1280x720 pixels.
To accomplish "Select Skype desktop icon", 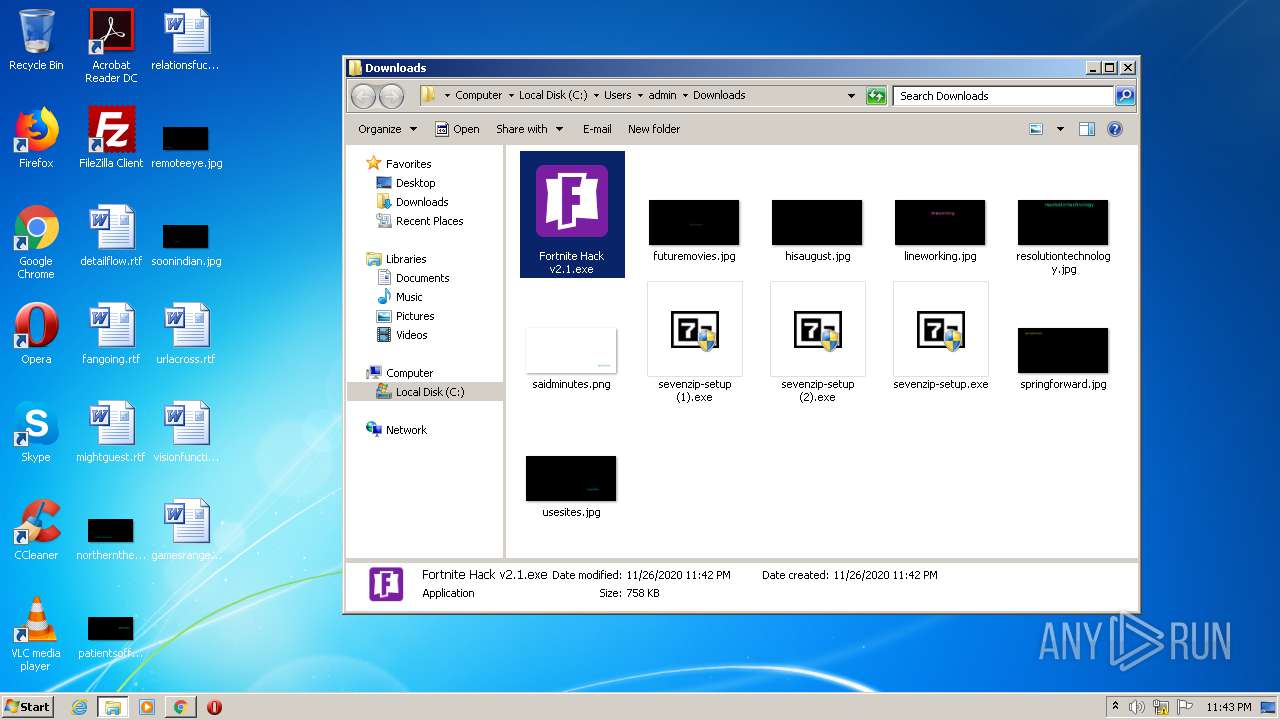I will click(x=36, y=432).
